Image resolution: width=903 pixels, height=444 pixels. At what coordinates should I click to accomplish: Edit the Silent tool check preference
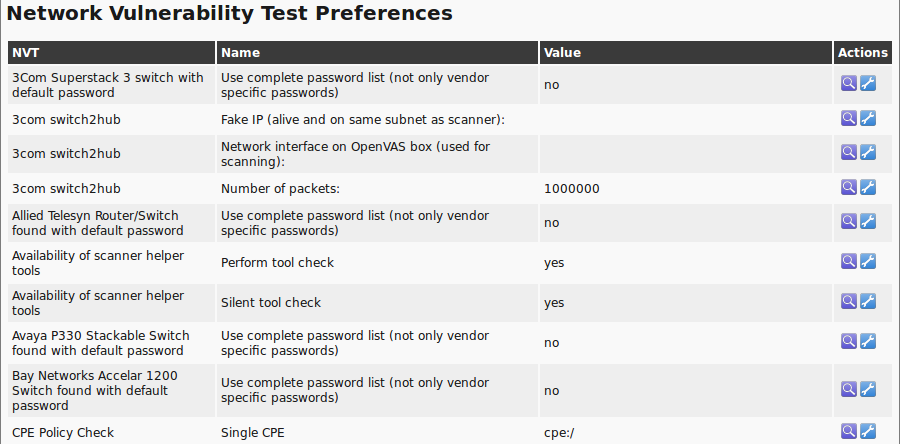[x=868, y=302]
